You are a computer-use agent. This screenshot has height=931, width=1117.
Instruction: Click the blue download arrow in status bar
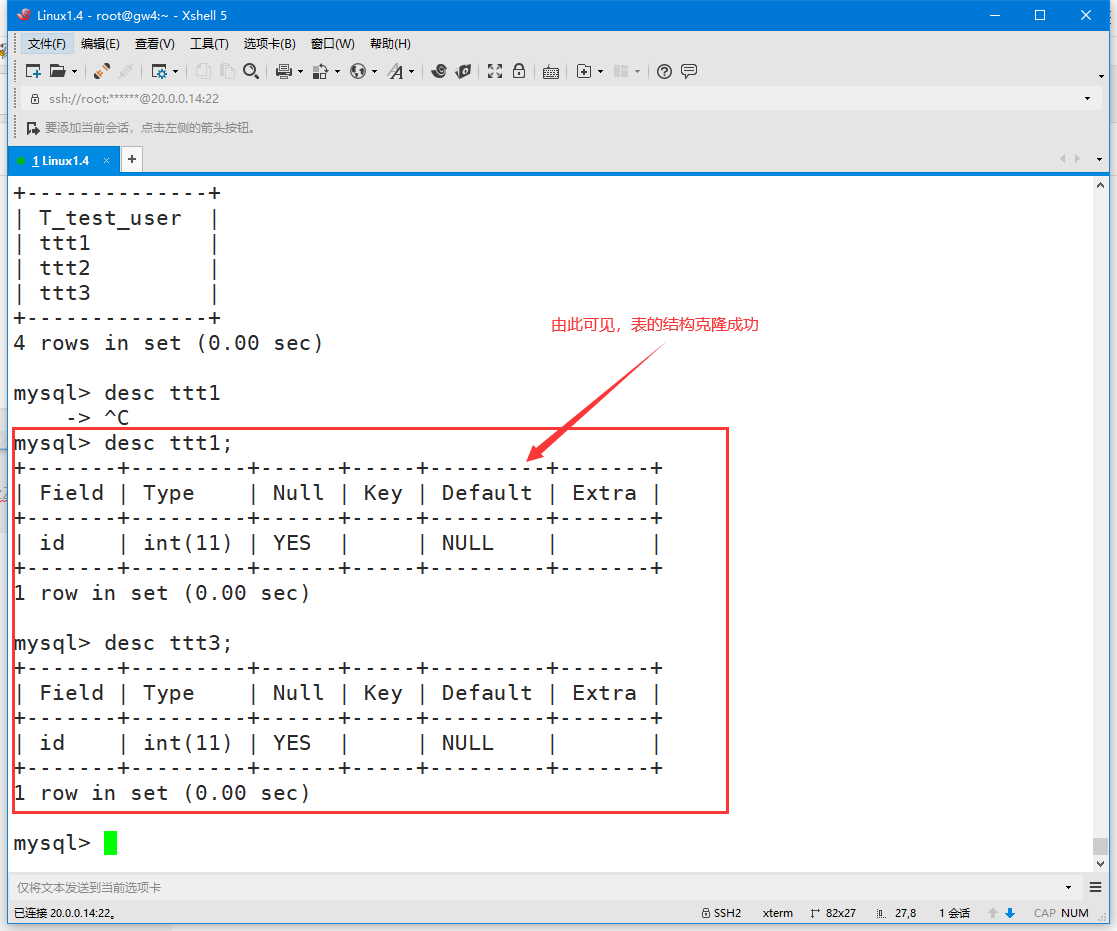(1009, 913)
